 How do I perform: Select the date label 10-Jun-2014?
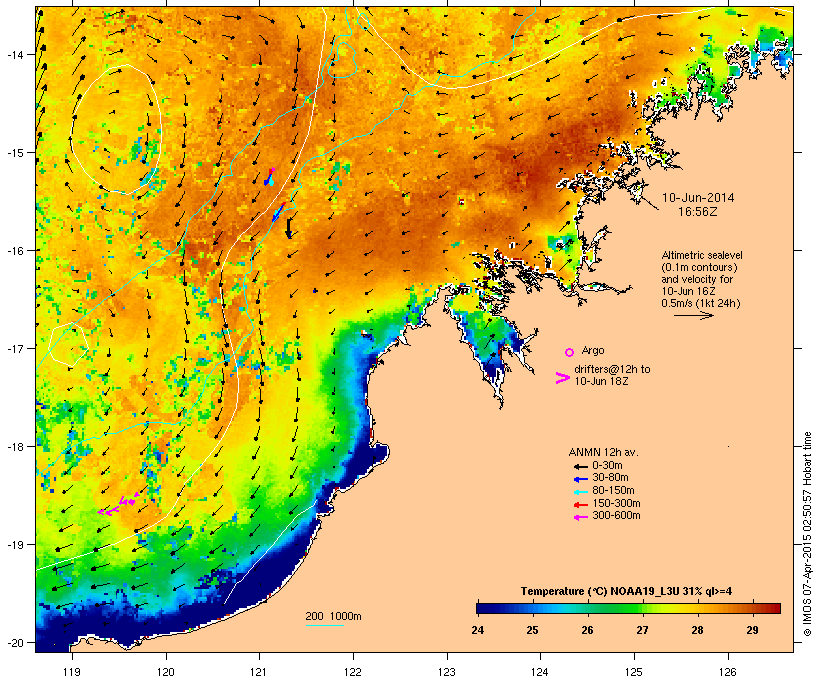[698, 198]
